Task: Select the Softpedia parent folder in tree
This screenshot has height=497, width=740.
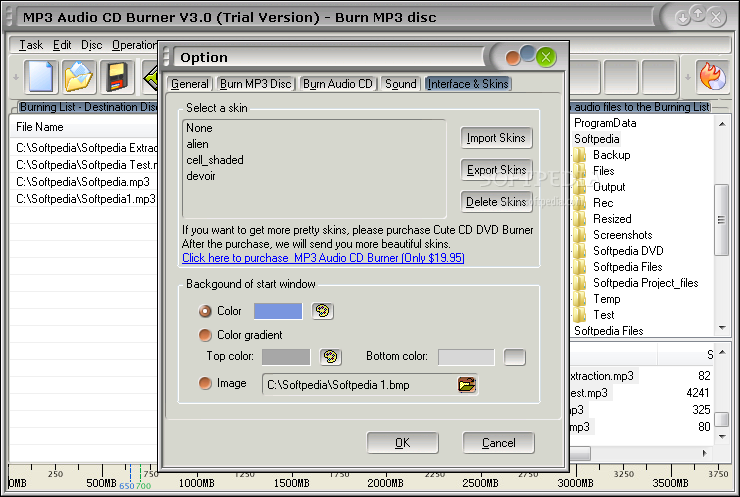Action: (x=597, y=139)
